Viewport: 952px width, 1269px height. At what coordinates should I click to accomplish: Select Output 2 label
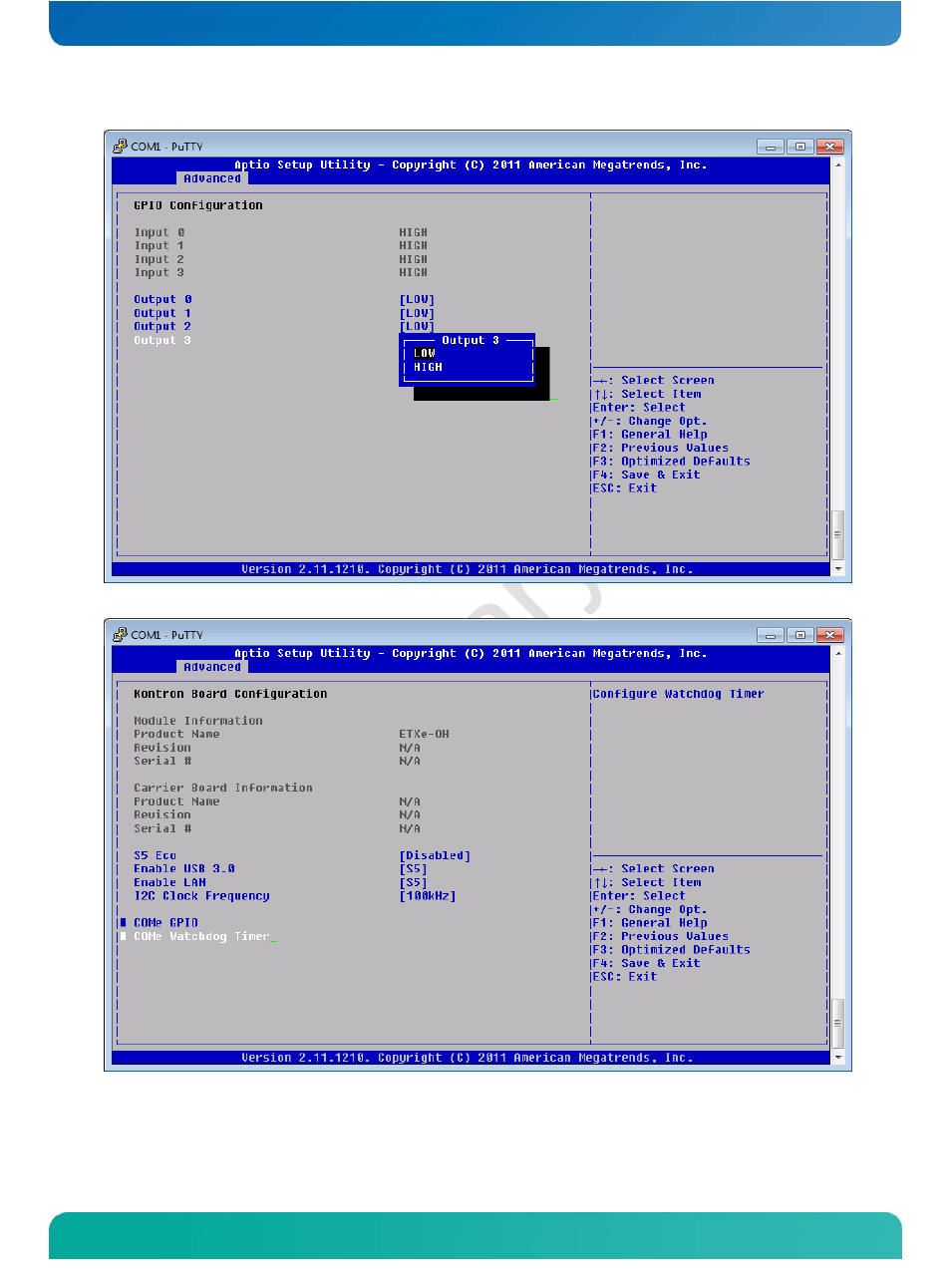click(x=162, y=326)
